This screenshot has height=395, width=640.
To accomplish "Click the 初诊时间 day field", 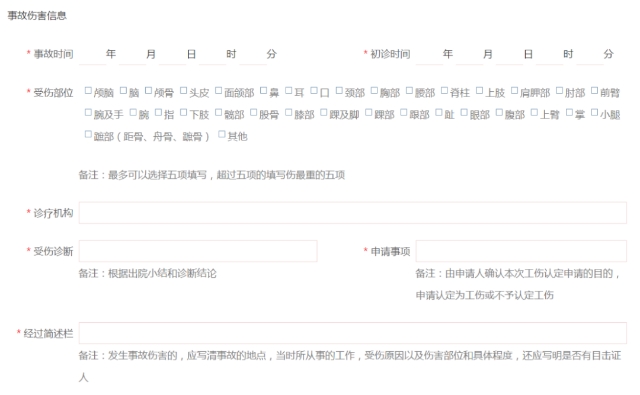I will [509, 55].
